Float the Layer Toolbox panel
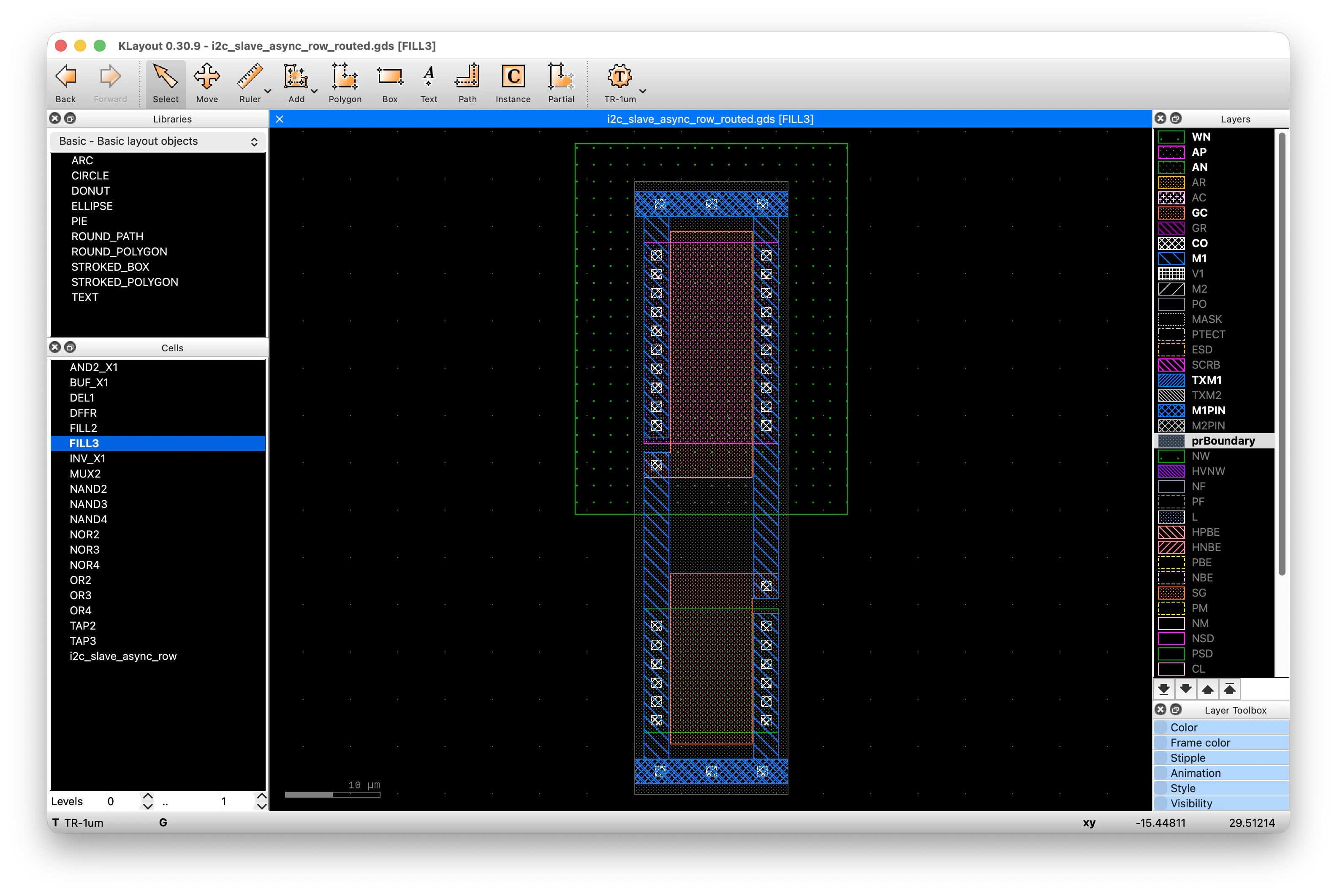Screen dimensions: 1337x896 pyautogui.click(x=1176, y=709)
